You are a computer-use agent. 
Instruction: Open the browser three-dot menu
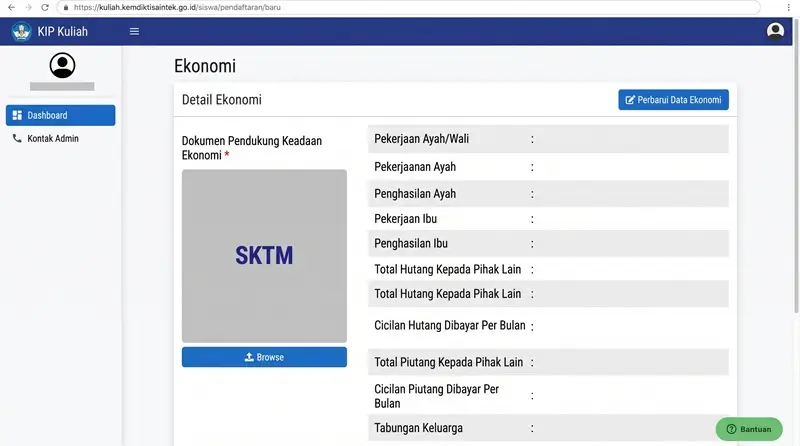click(788, 7)
